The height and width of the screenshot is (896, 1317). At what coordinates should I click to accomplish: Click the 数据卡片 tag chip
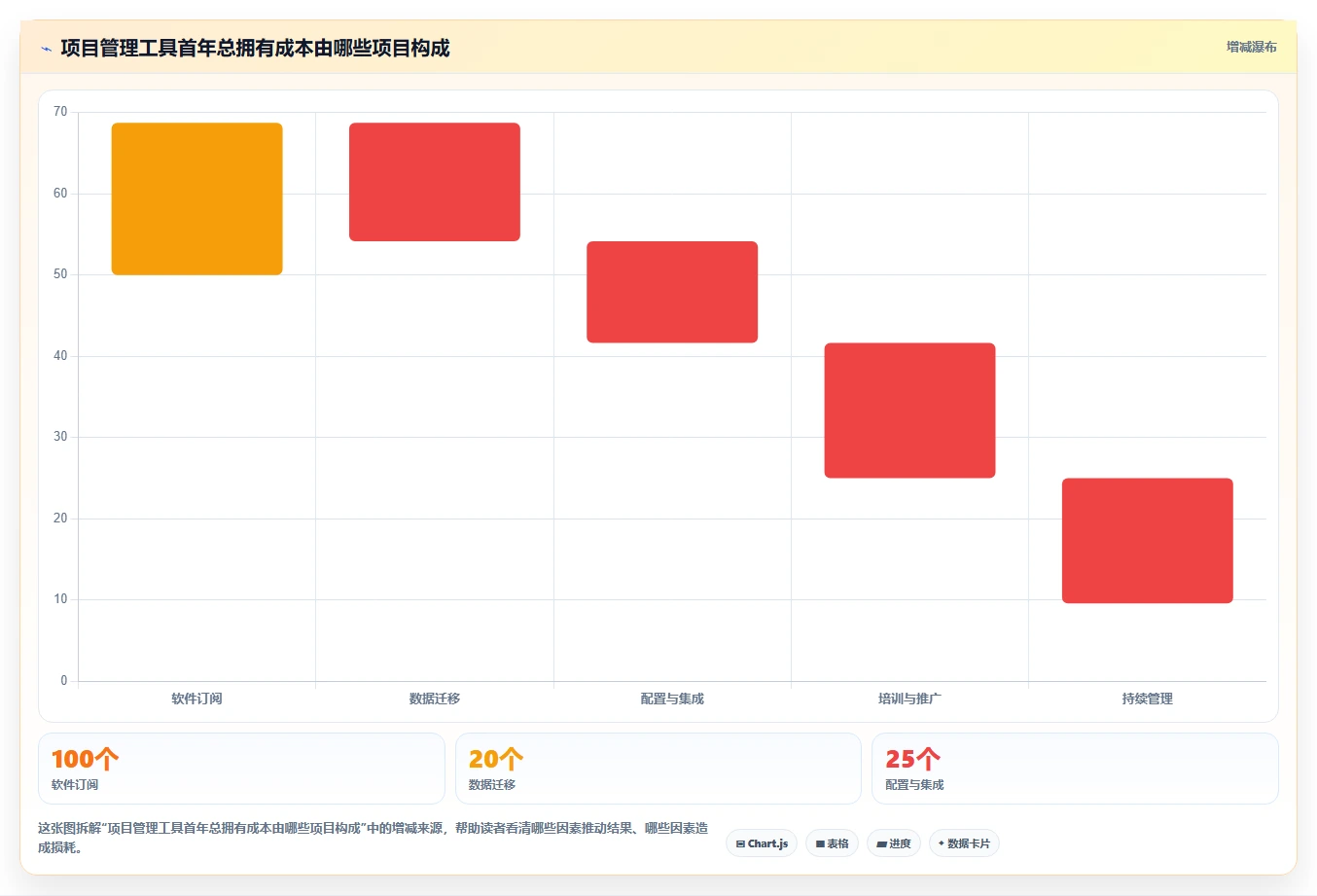point(964,843)
